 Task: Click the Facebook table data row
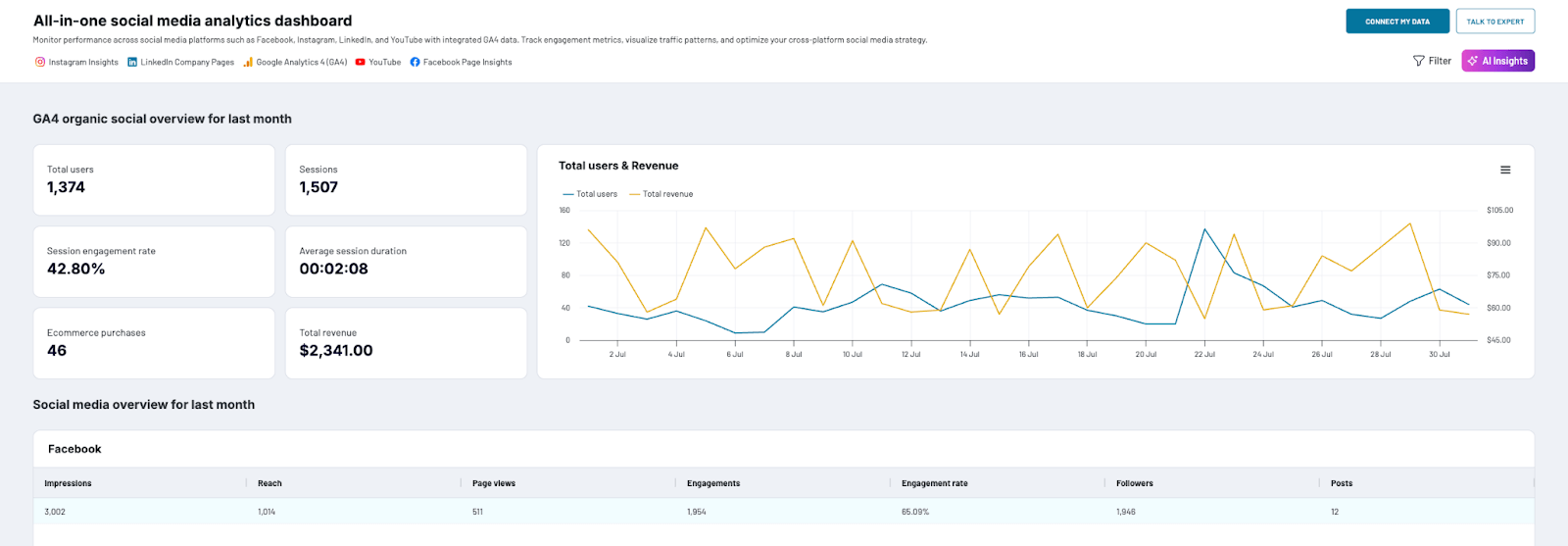783,512
